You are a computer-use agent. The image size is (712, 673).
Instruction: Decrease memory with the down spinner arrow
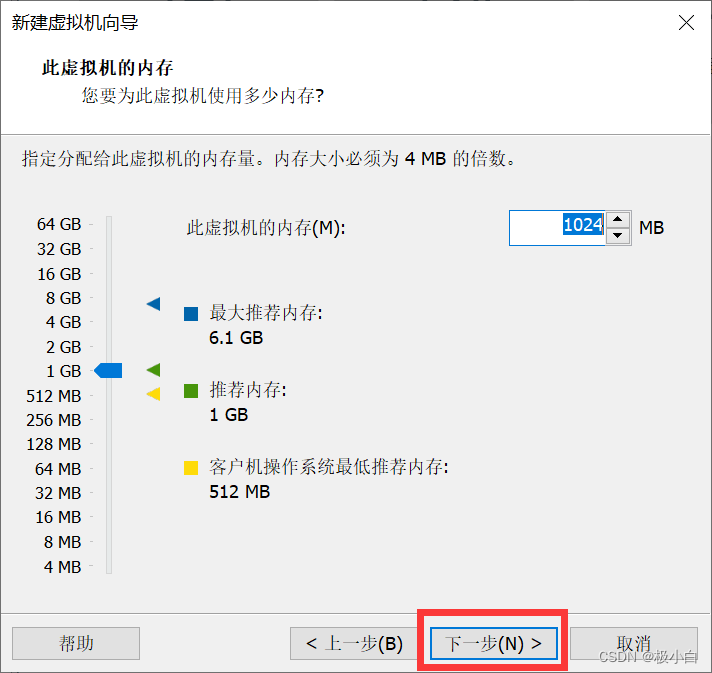(x=619, y=235)
